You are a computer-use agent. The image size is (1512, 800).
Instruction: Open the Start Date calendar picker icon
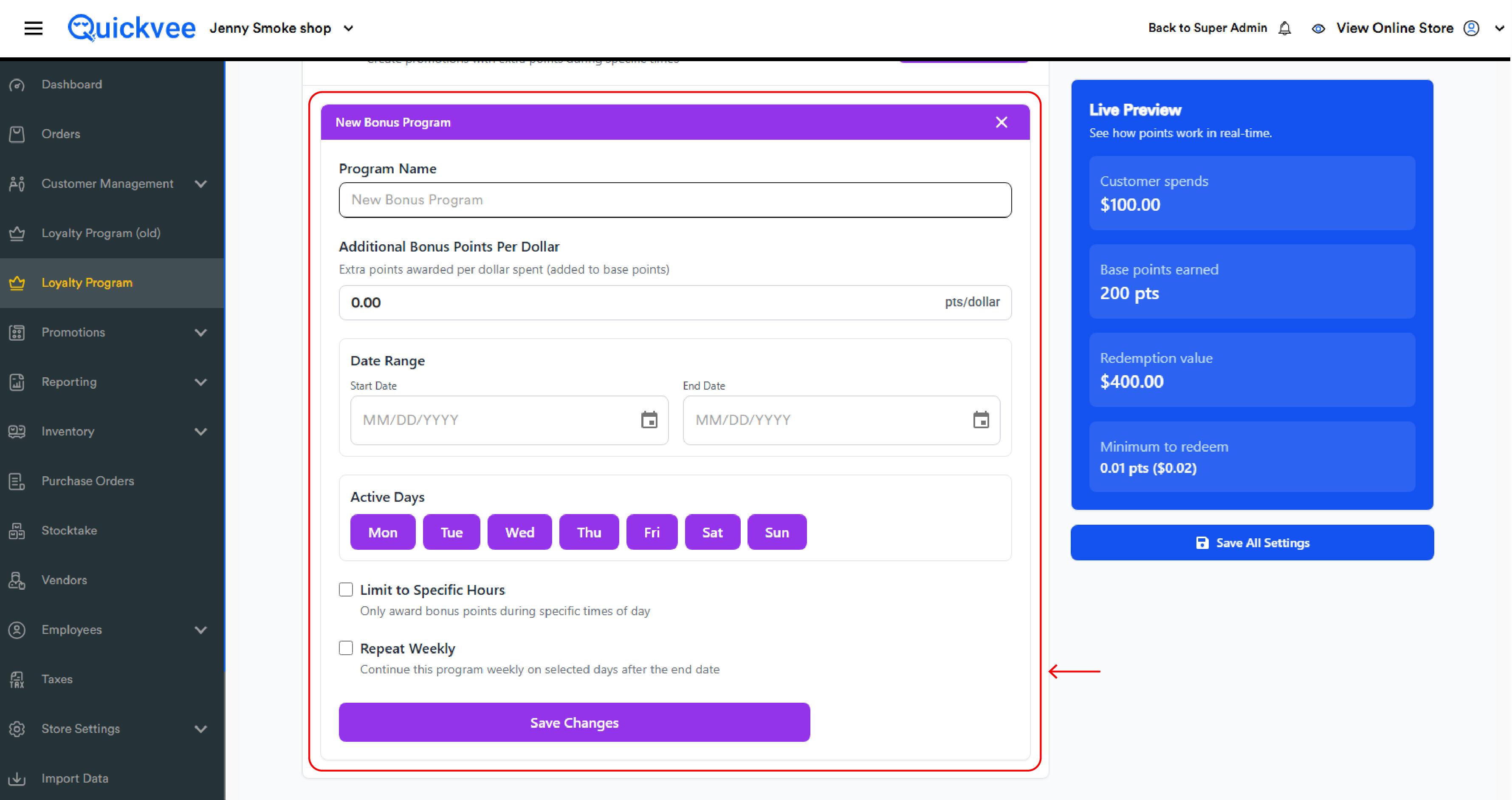(x=649, y=420)
